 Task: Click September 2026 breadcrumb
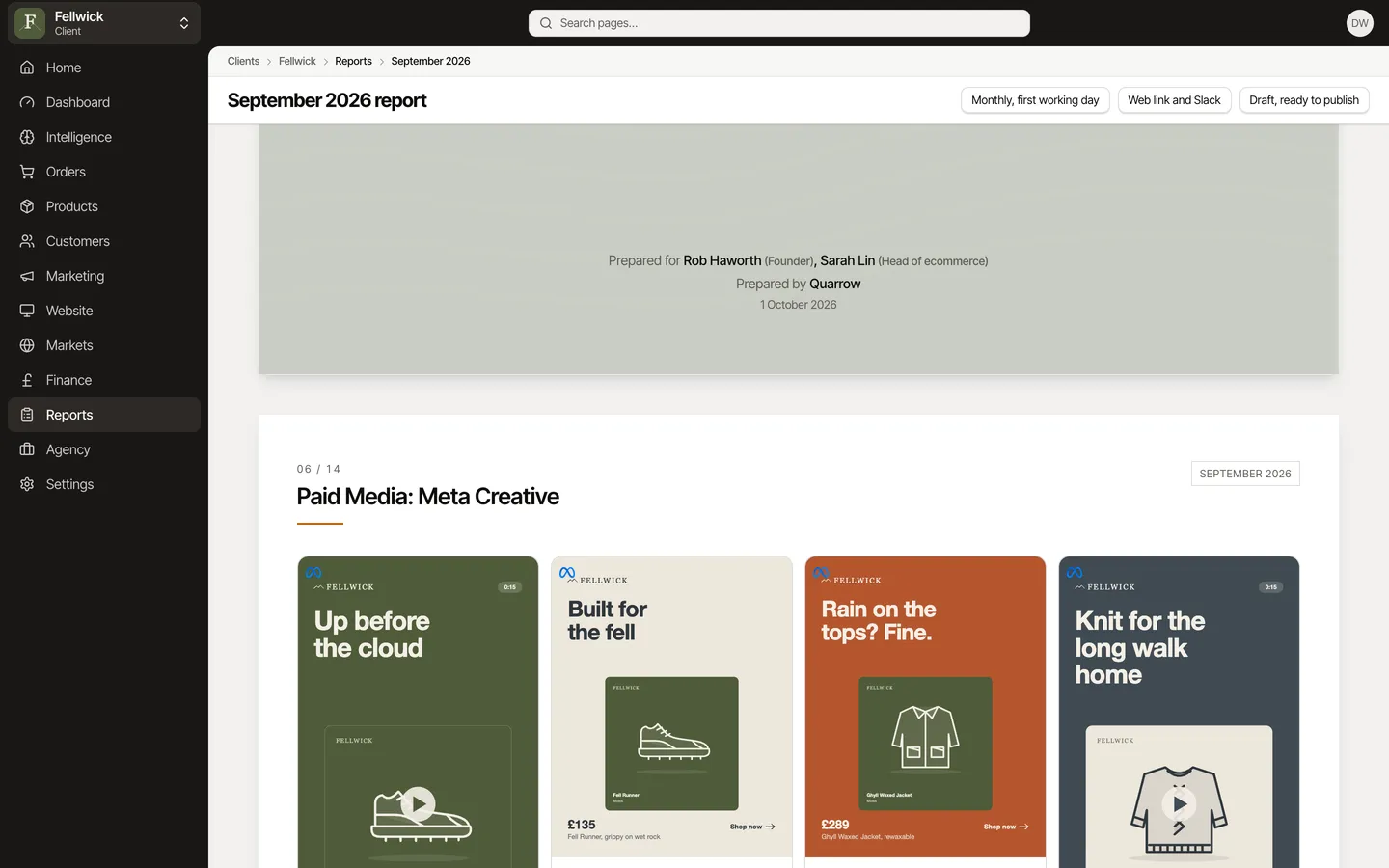click(430, 61)
